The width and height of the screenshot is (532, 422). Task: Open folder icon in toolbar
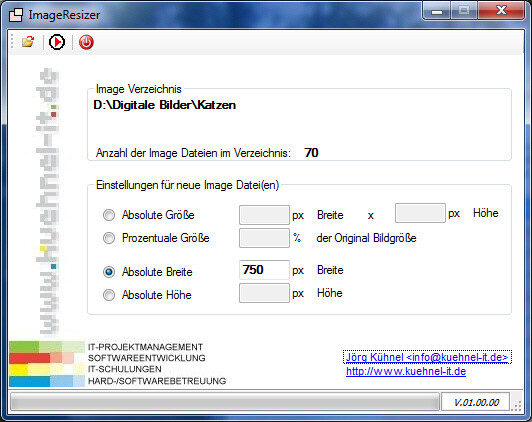coord(28,42)
